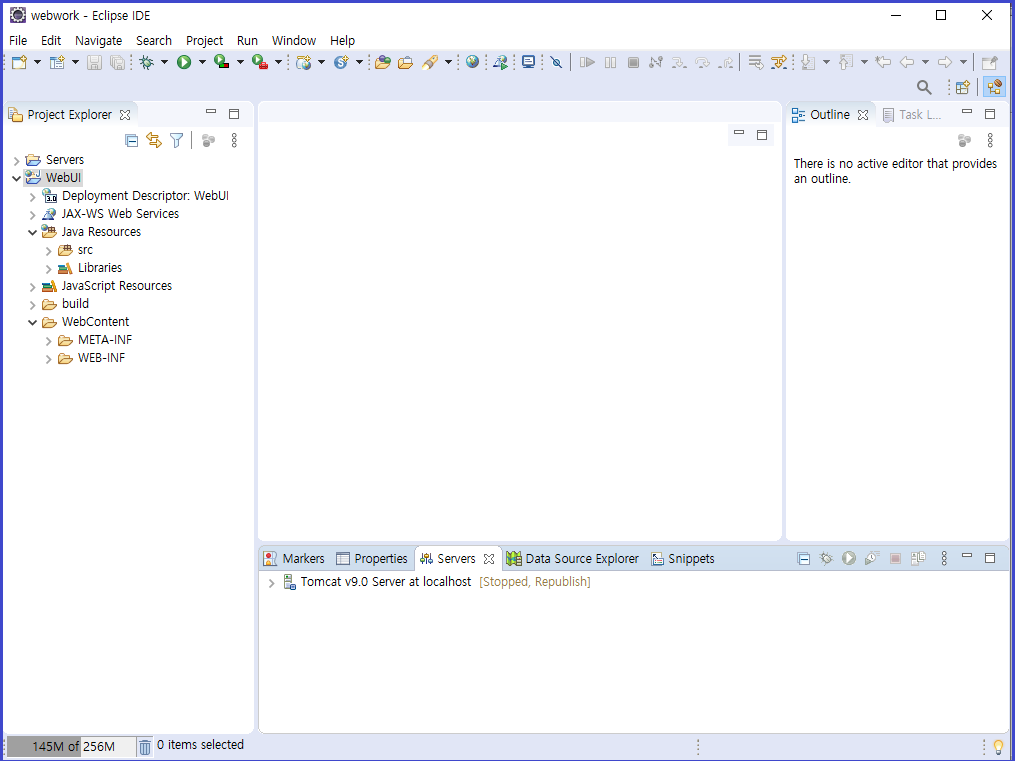The height and width of the screenshot is (761, 1015).
Task: Click the garbage collector trash icon
Action: pyautogui.click(x=145, y=747)
